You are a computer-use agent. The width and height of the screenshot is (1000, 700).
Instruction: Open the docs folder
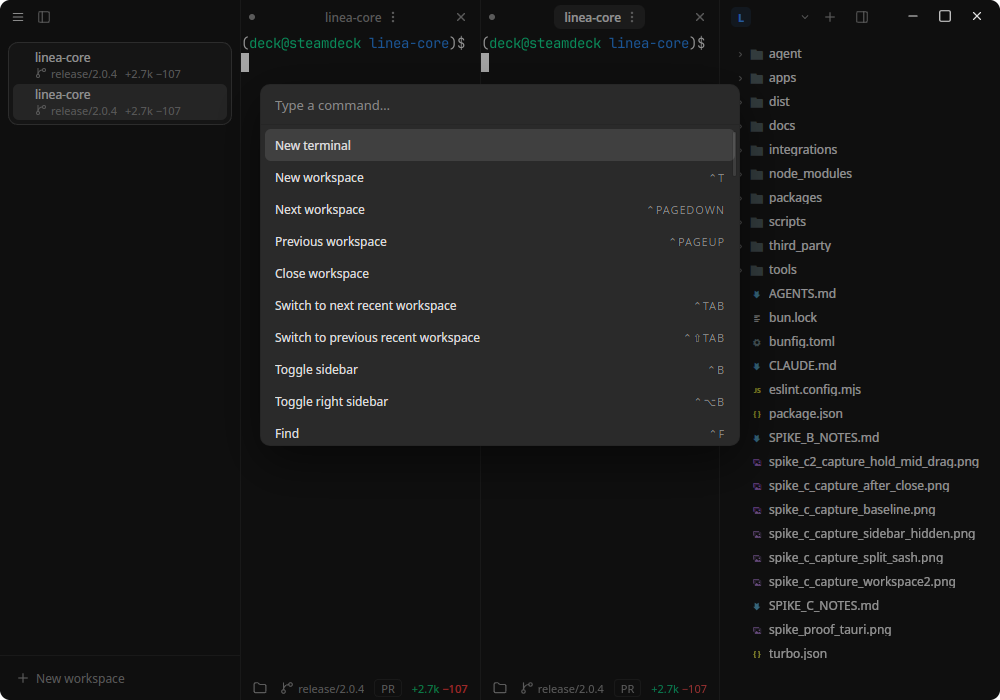point(781,126)
